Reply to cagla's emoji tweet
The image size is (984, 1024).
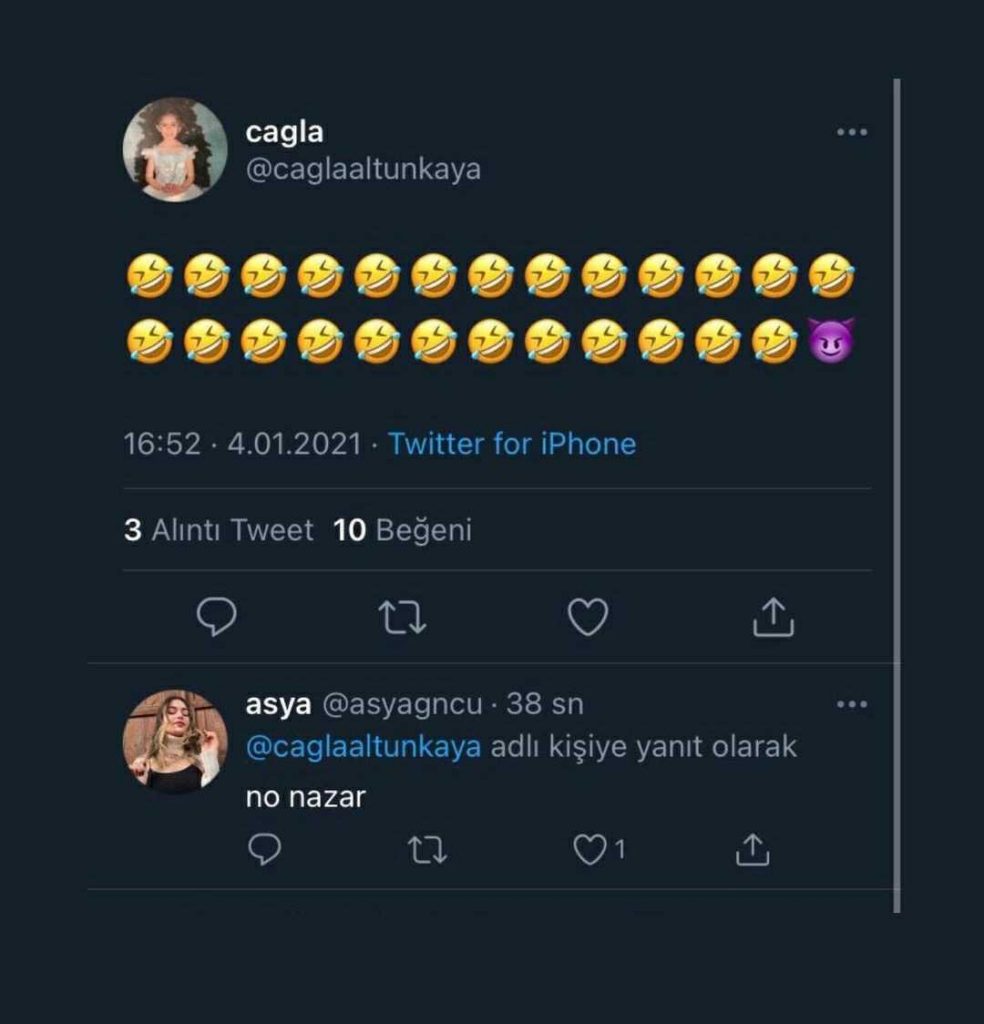tap(216, 617)
